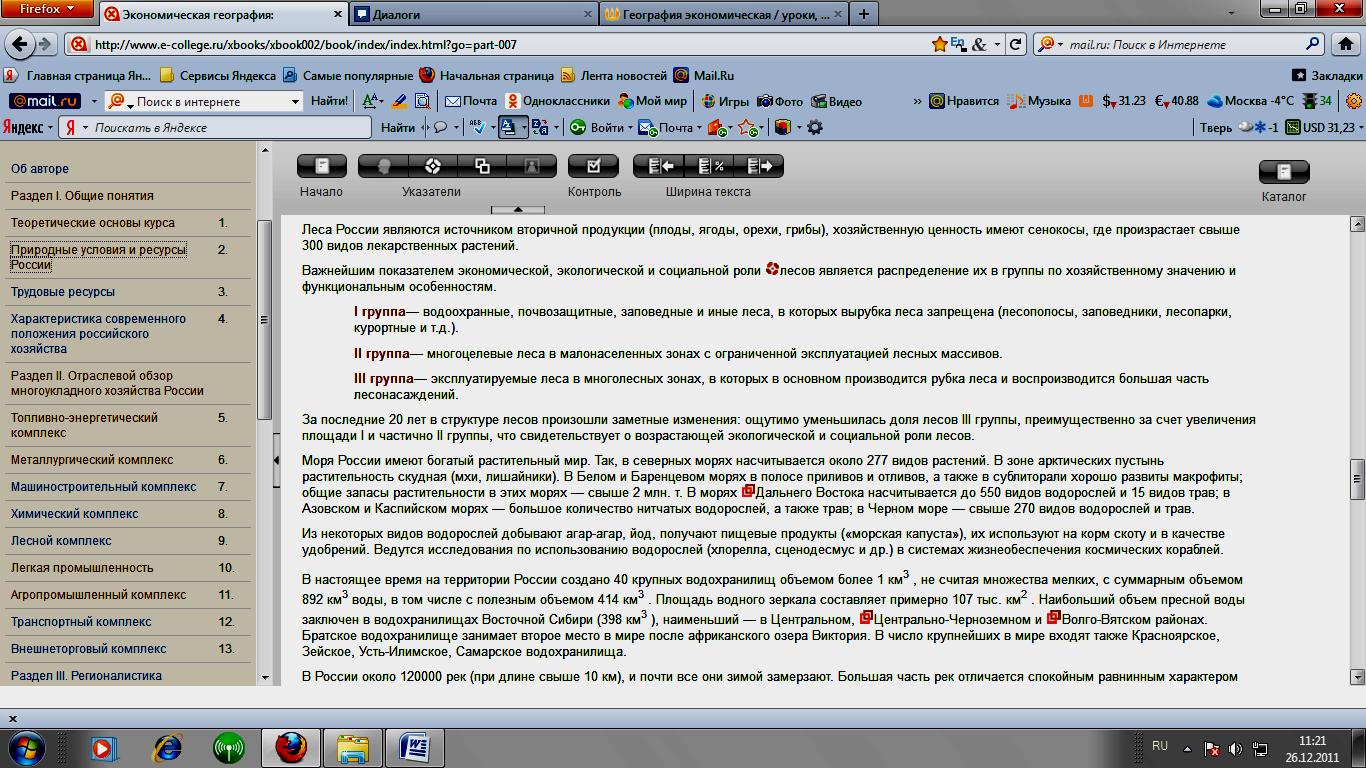Open sidebar item Об авторе
This screenshot has height=768, width=1366.
click(40, 169)
